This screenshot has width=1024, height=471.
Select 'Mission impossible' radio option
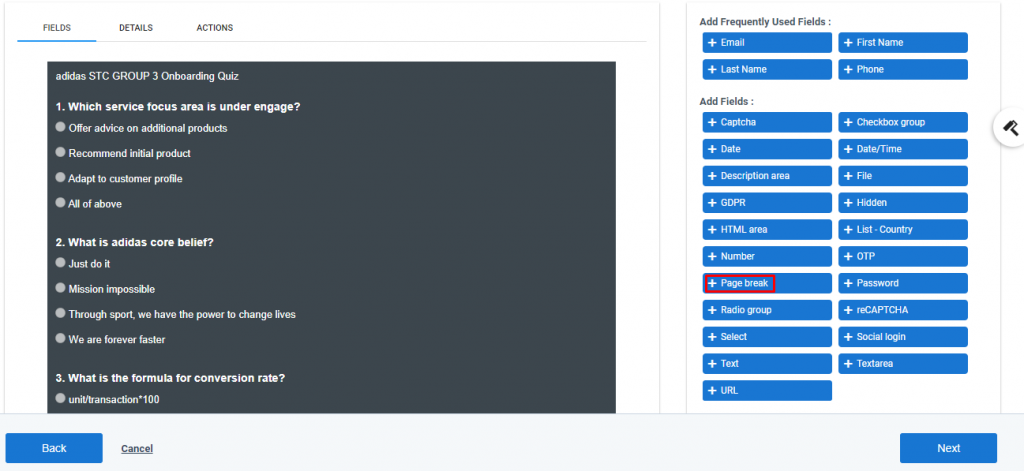pos(61,288)
